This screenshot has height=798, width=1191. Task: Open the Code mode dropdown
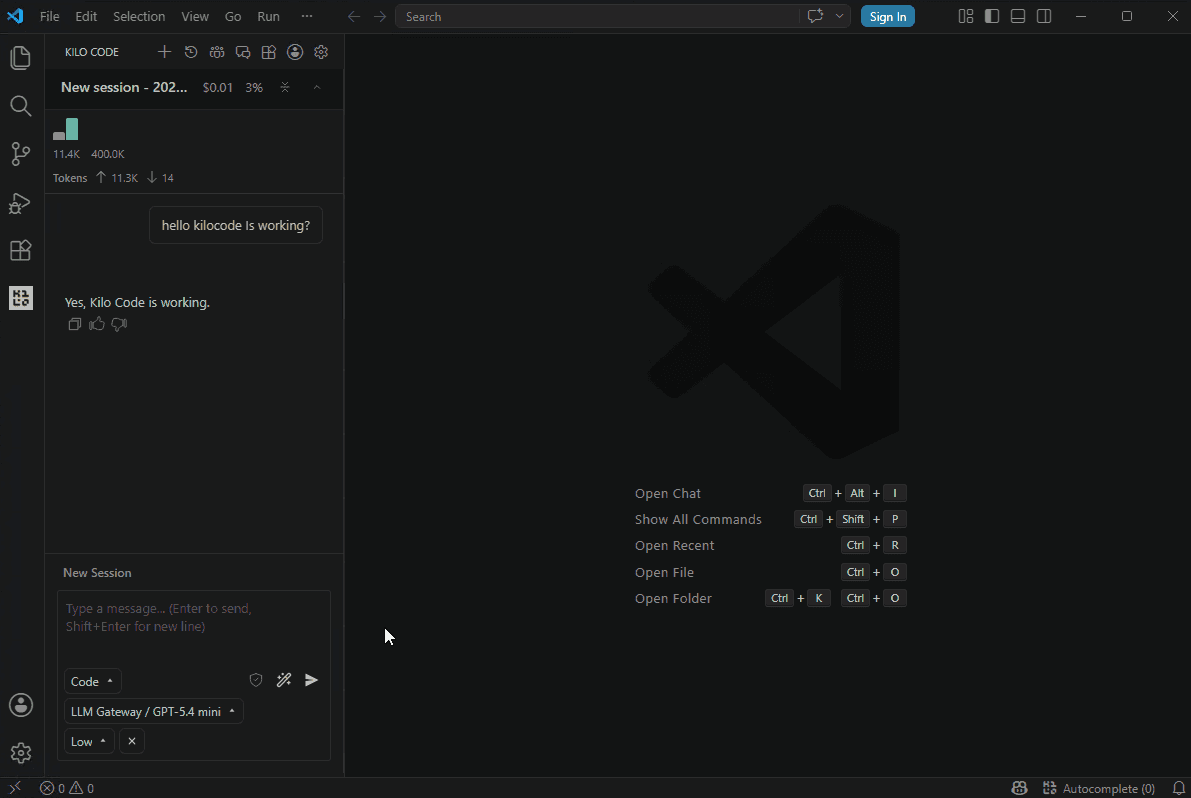tap(92, 682)
